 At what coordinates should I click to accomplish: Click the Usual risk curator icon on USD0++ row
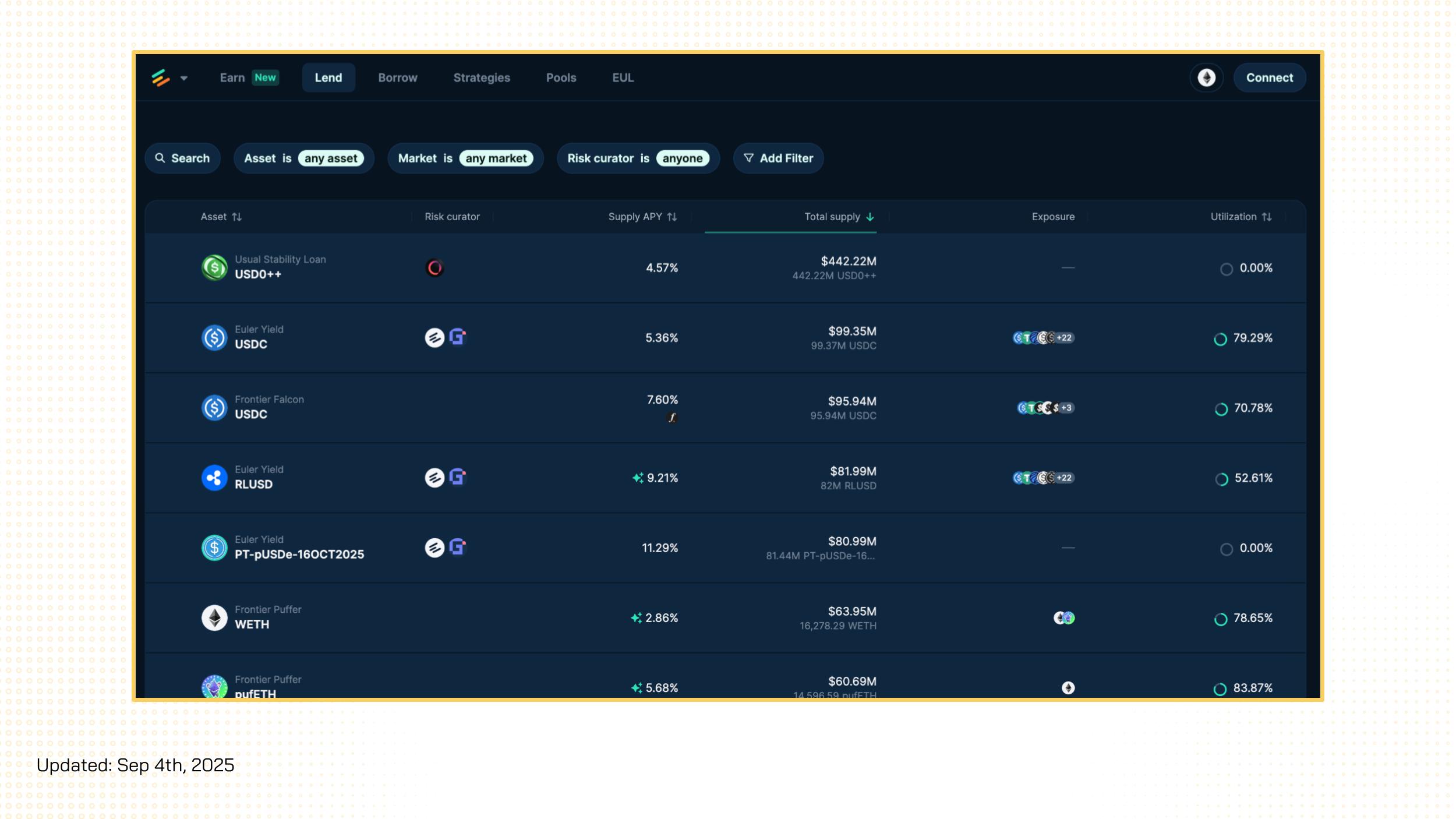coord(434,268)
